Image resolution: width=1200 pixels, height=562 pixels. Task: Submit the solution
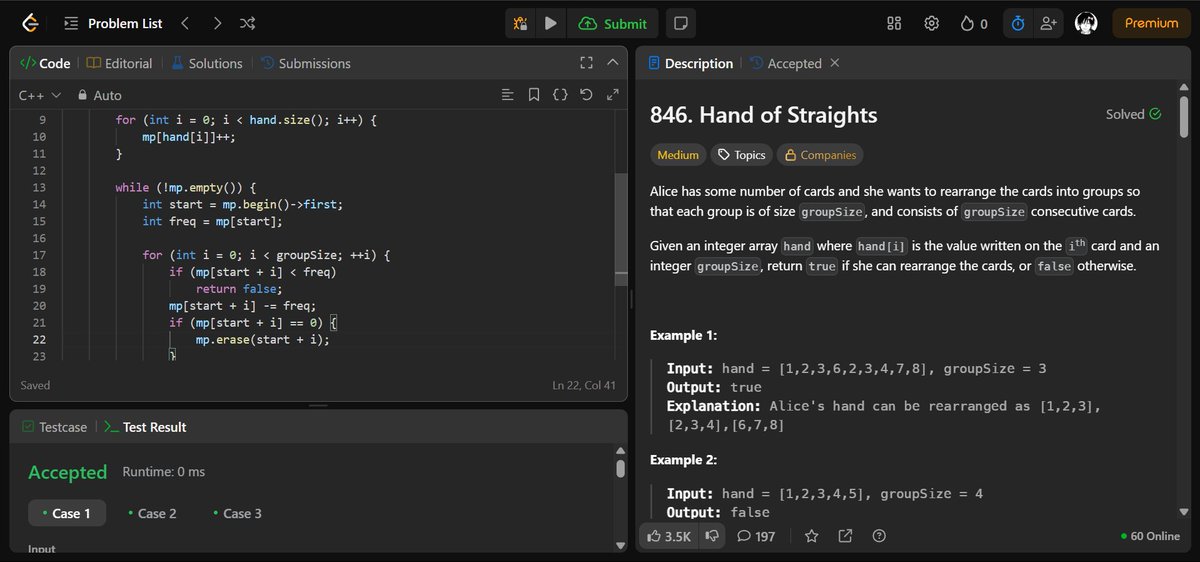tap(613, 23)
